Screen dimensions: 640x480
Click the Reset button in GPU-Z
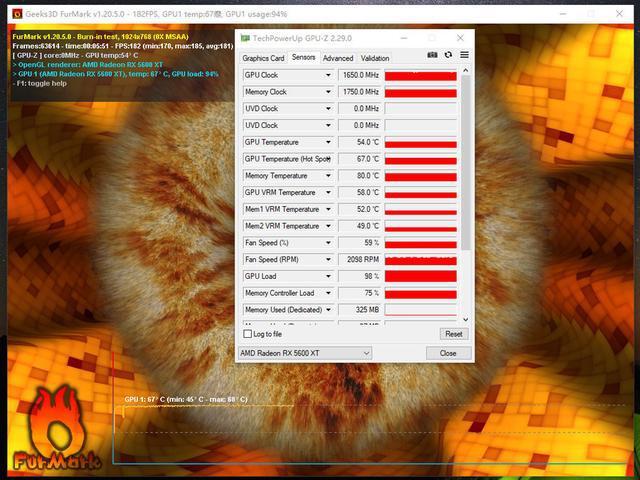click(454, 334)
